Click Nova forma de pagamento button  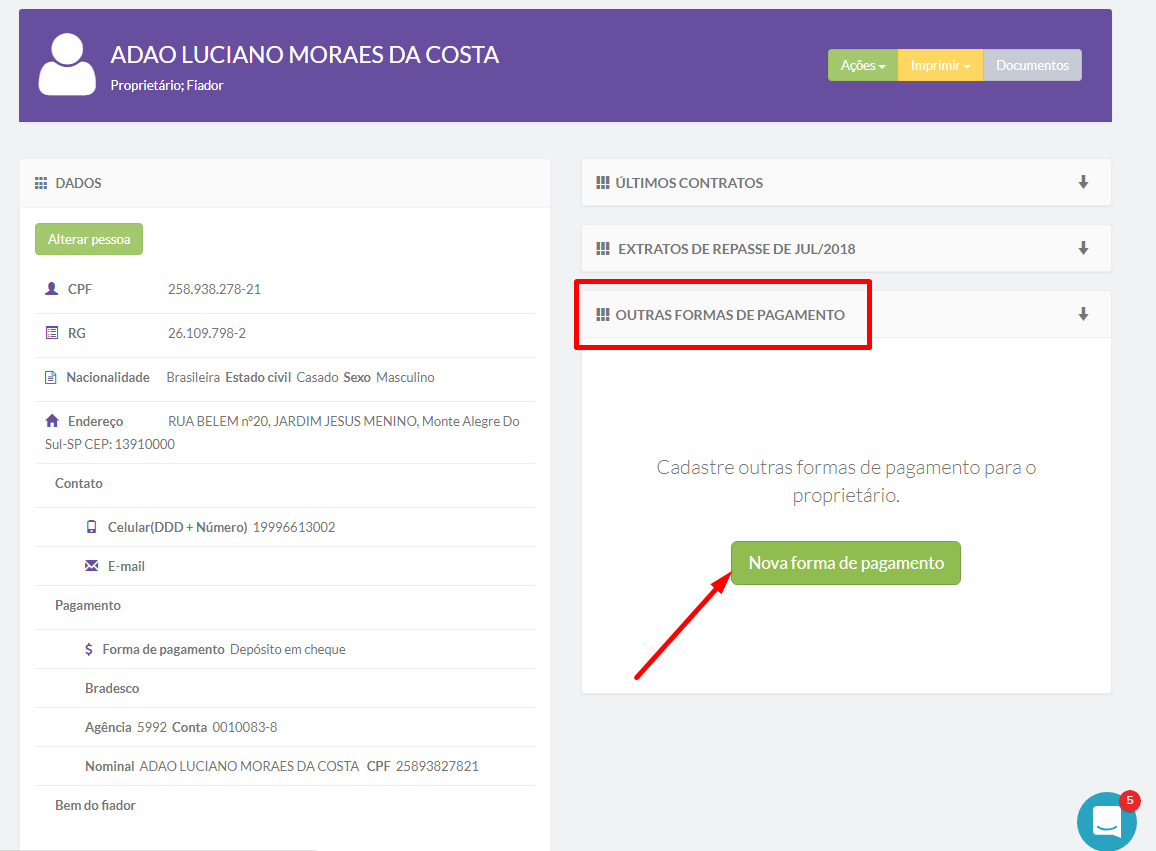(x=846, y=563)
